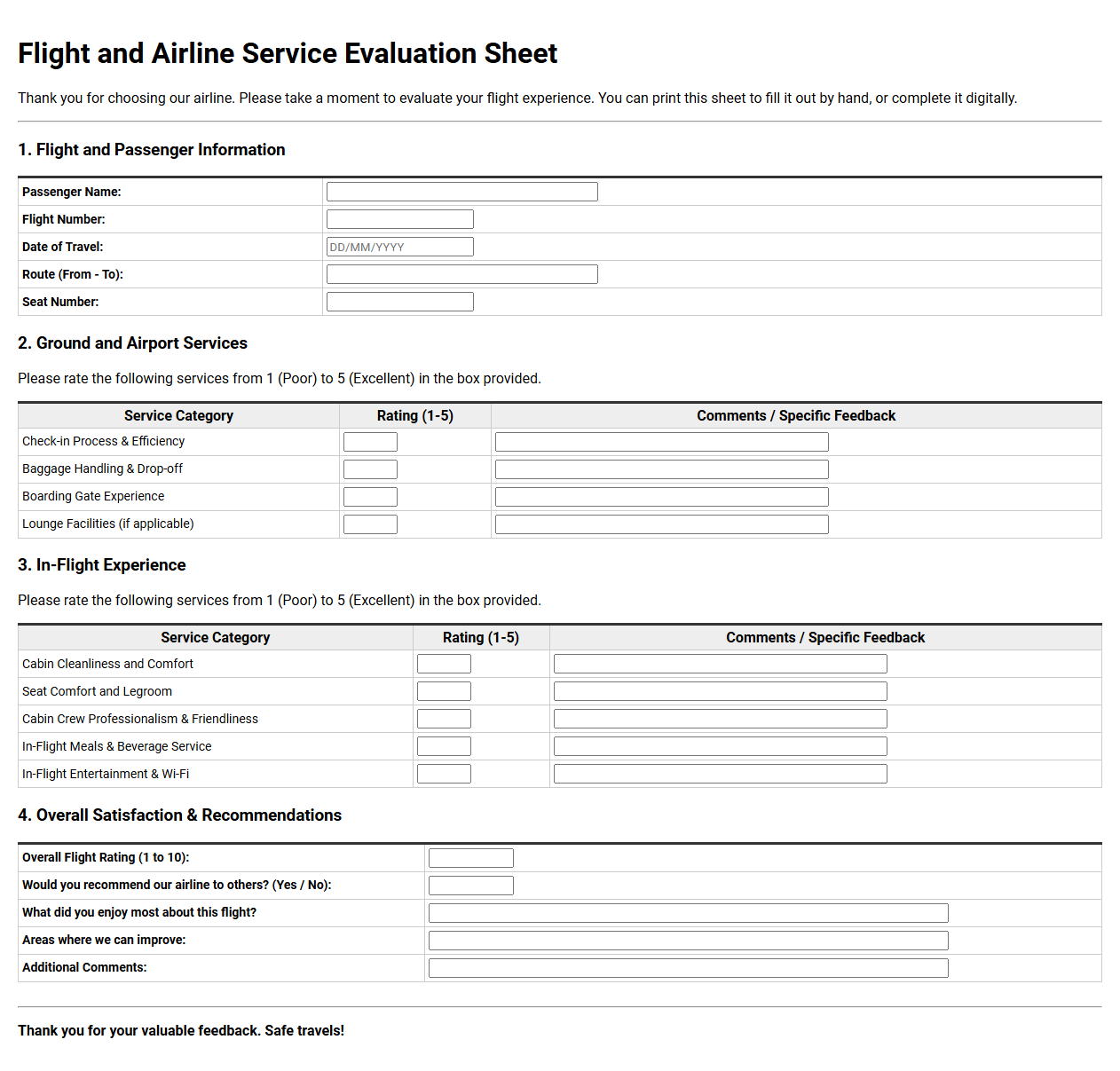Click the Check-in Process rating box
Screen dimensions: 1120x1071
point(370,442)
